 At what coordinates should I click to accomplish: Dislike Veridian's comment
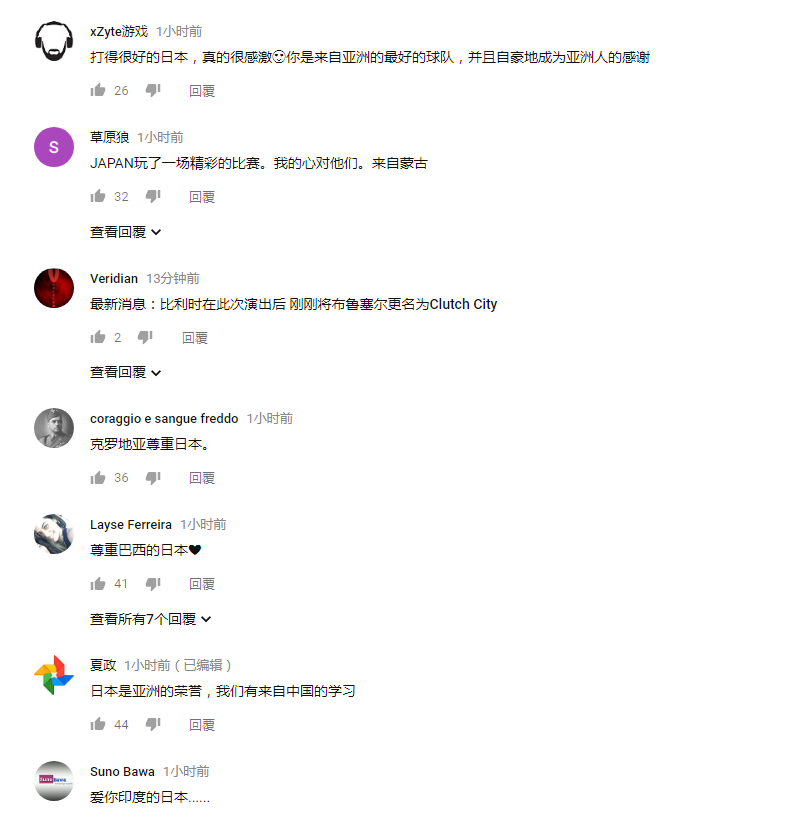pos(145,338)
